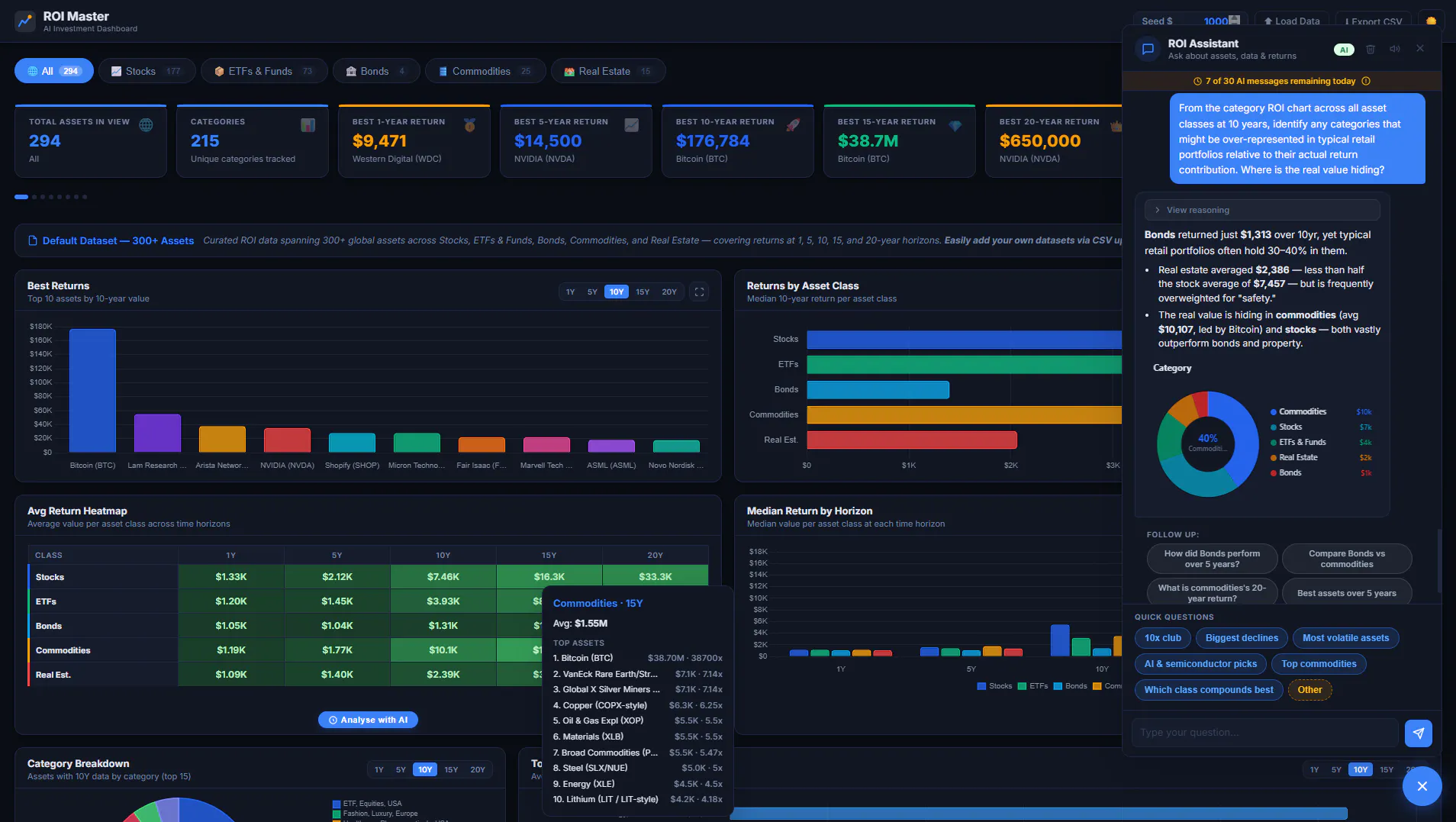The image size is (1456, 822).
Task: Select follow-up 'Compare Bonds vs commodities'
Action: point(1347,559)
